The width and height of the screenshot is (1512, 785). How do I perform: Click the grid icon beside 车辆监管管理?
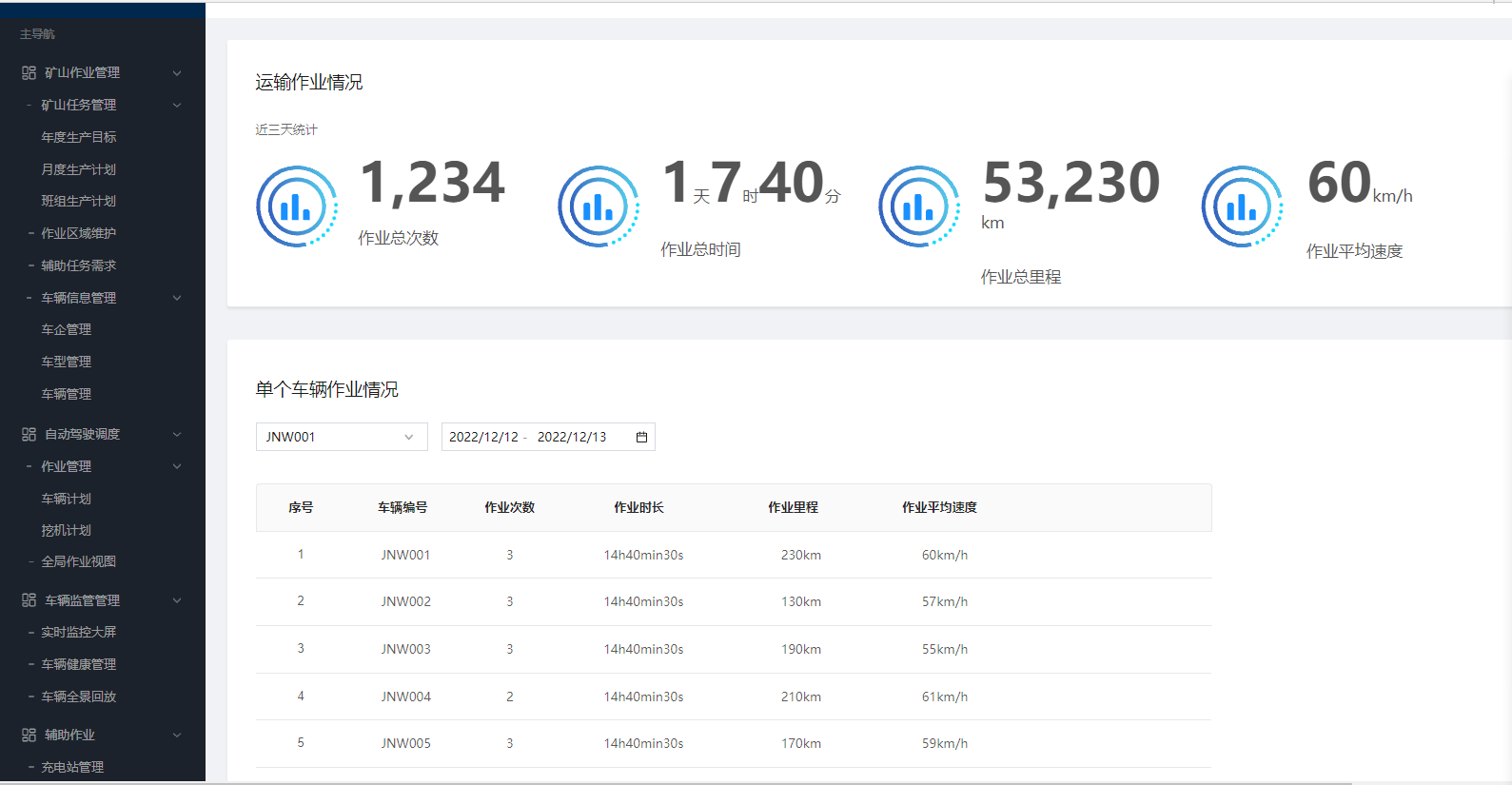29,600
